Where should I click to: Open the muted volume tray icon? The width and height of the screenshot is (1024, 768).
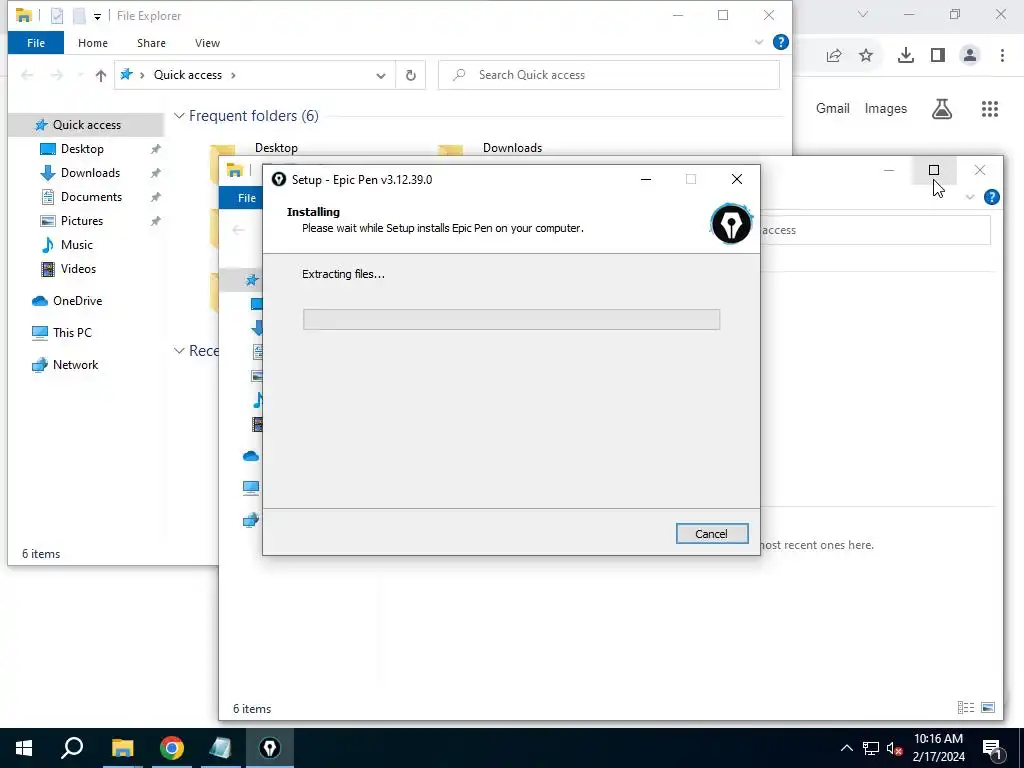tap(894, 748)
